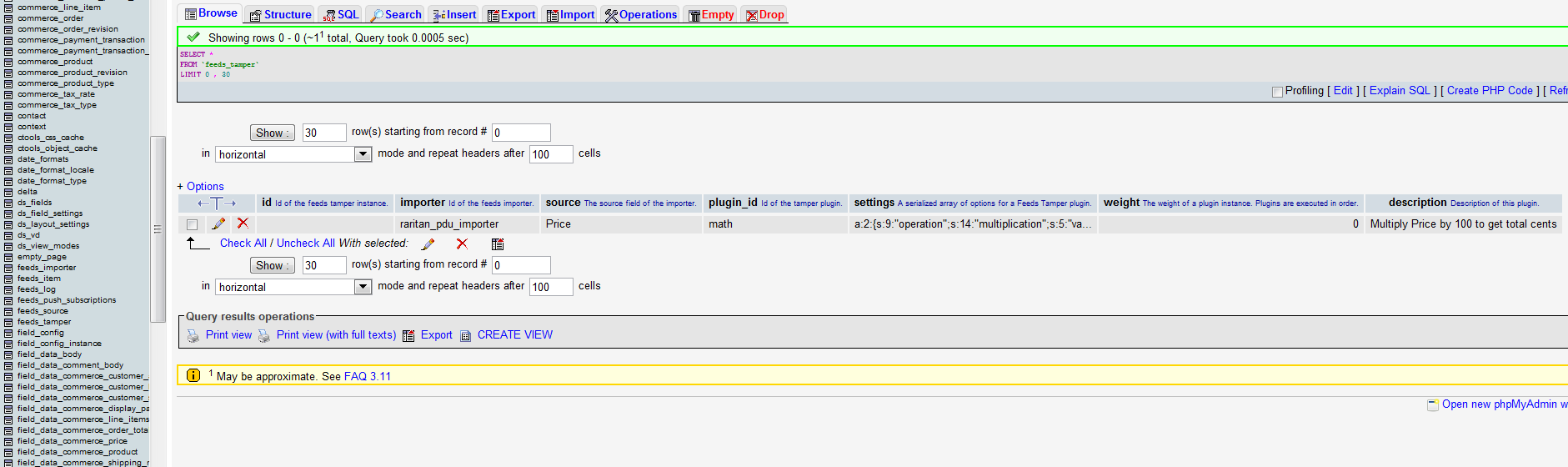Click the table icon beside field_config in sidebar

tap(8, 333)
